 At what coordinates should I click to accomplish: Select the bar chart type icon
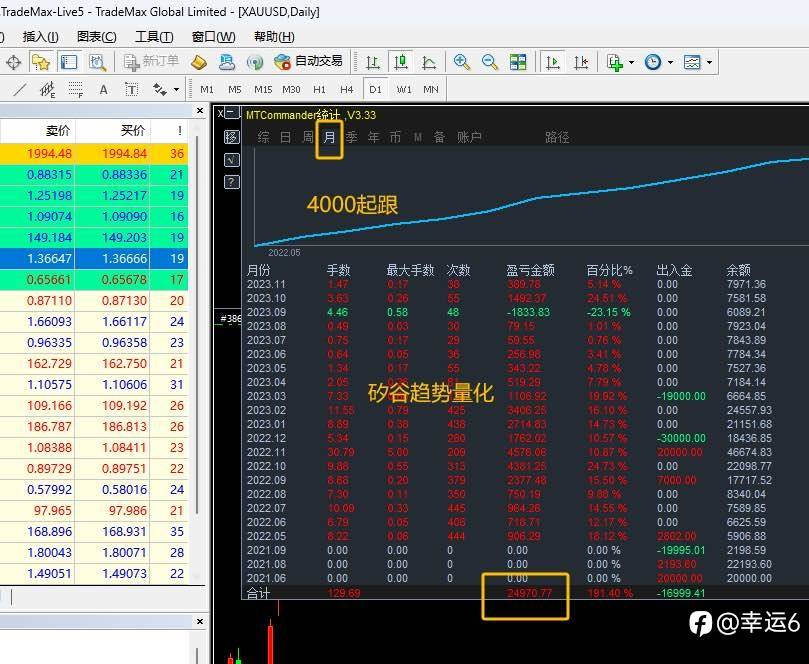tap(373, 62)
